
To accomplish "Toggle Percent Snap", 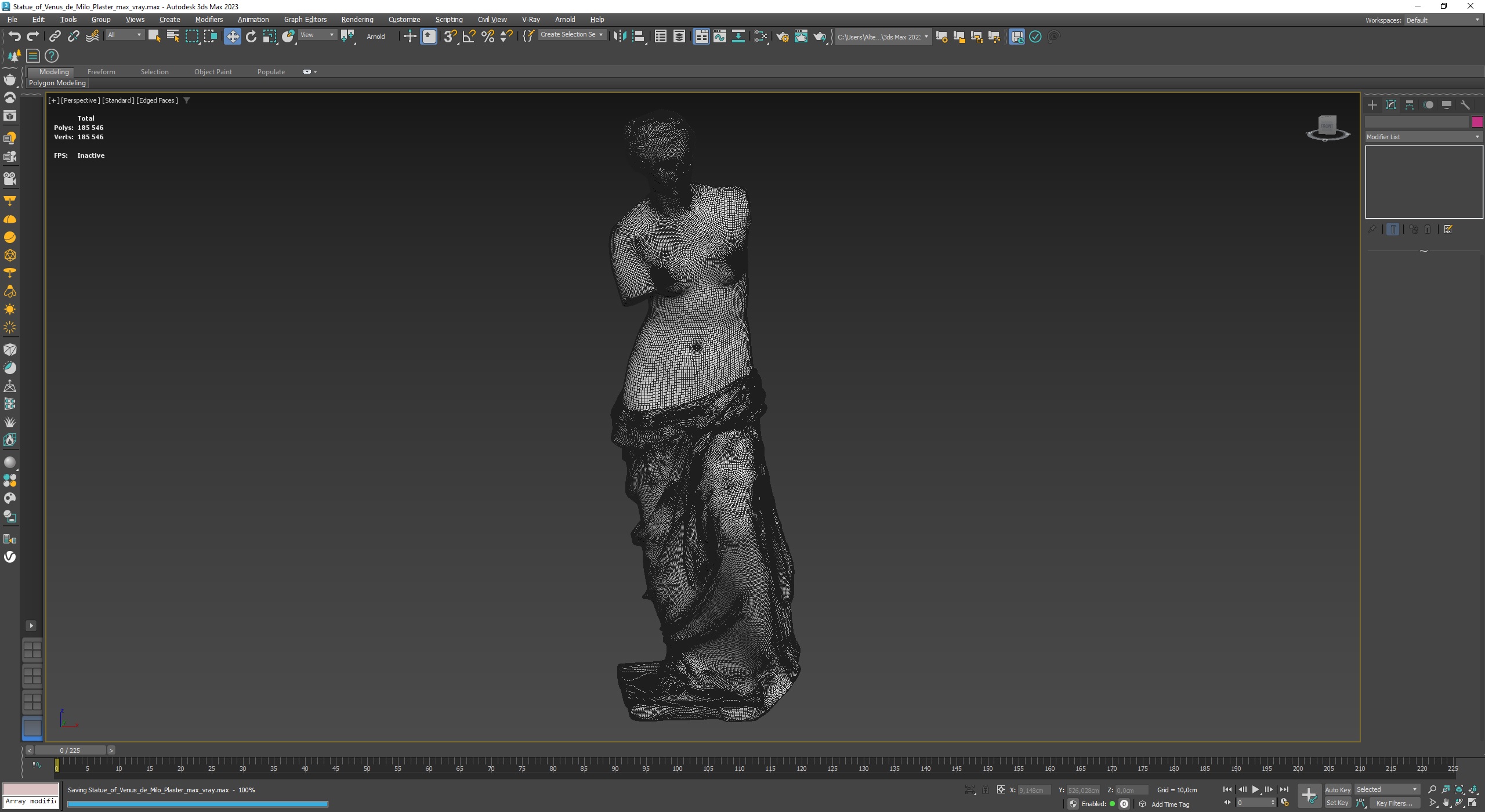I will (x=488, y=37).
